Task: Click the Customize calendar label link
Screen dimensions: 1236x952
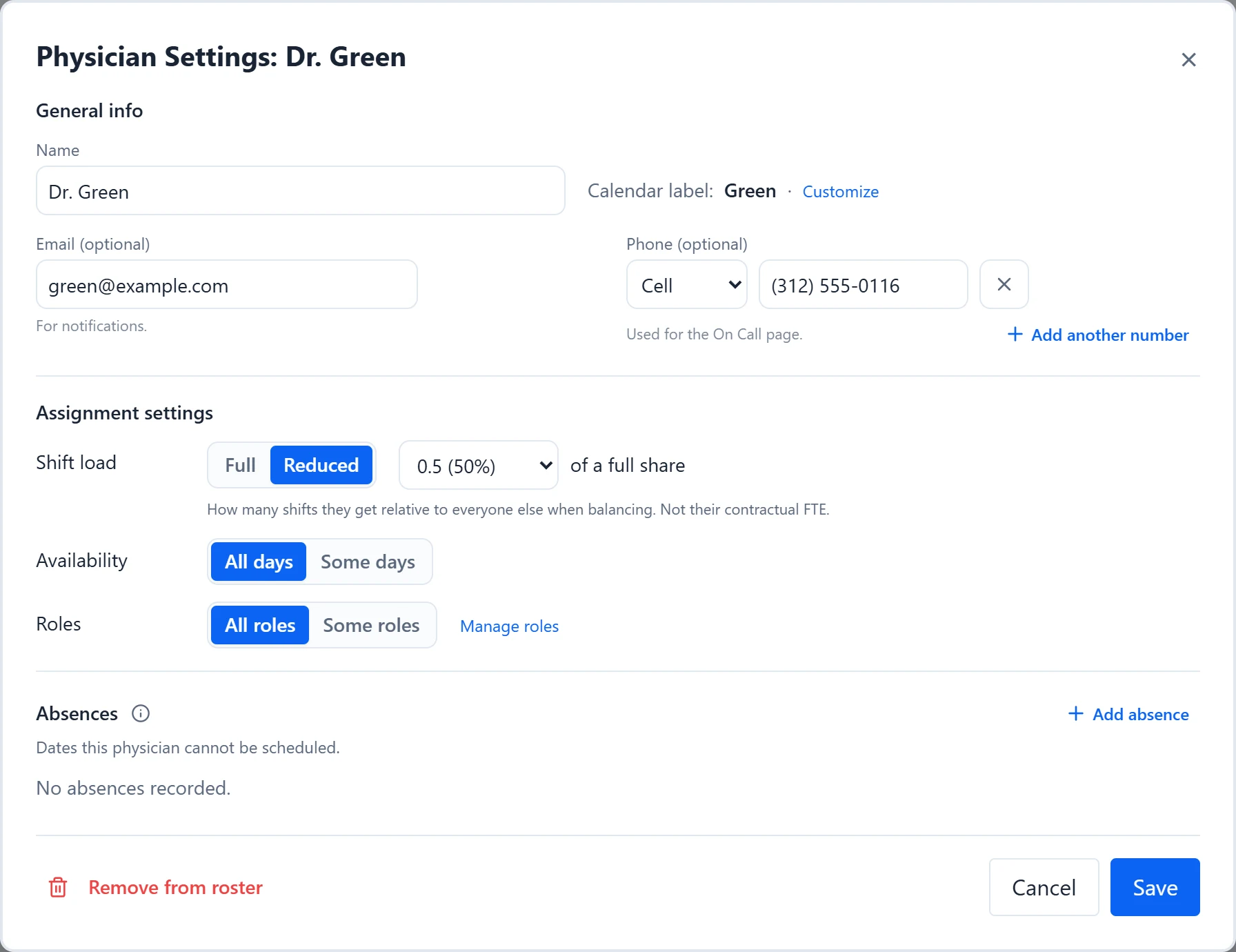Action: (840, 191)
